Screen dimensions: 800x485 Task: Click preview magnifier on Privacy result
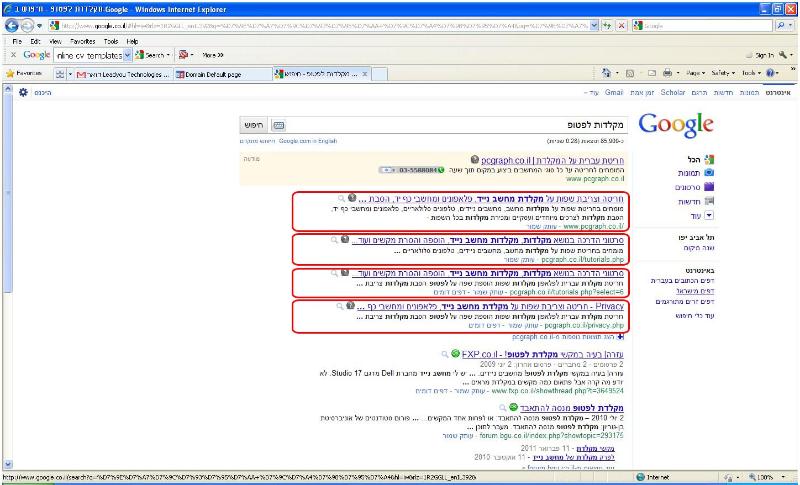click(x=339, y=307)
